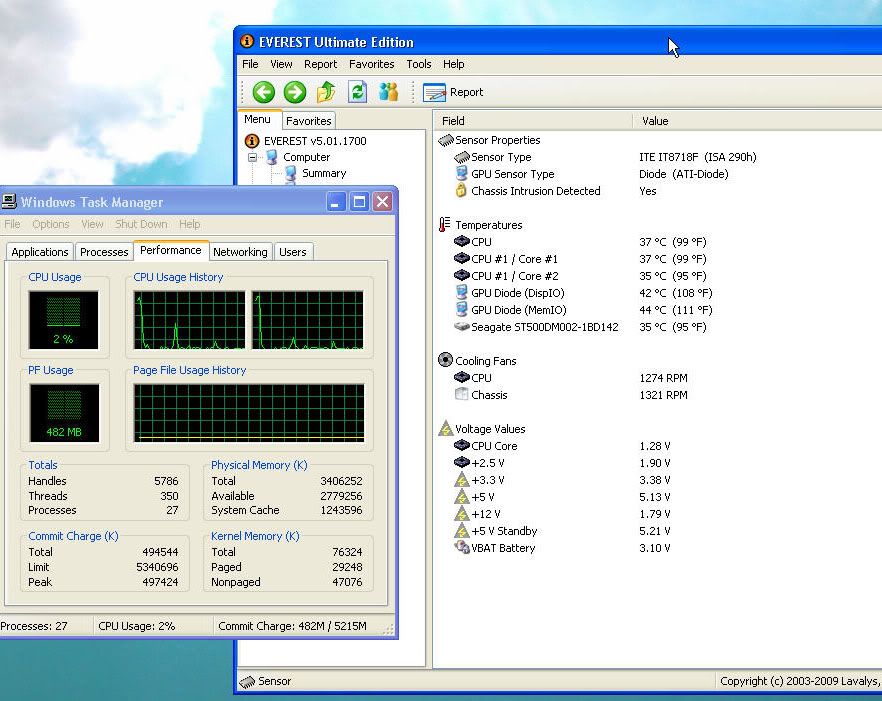
Task: Click the CPU Usage 2 % gauge
Action: pyautogui.click(x=64, y=320)
